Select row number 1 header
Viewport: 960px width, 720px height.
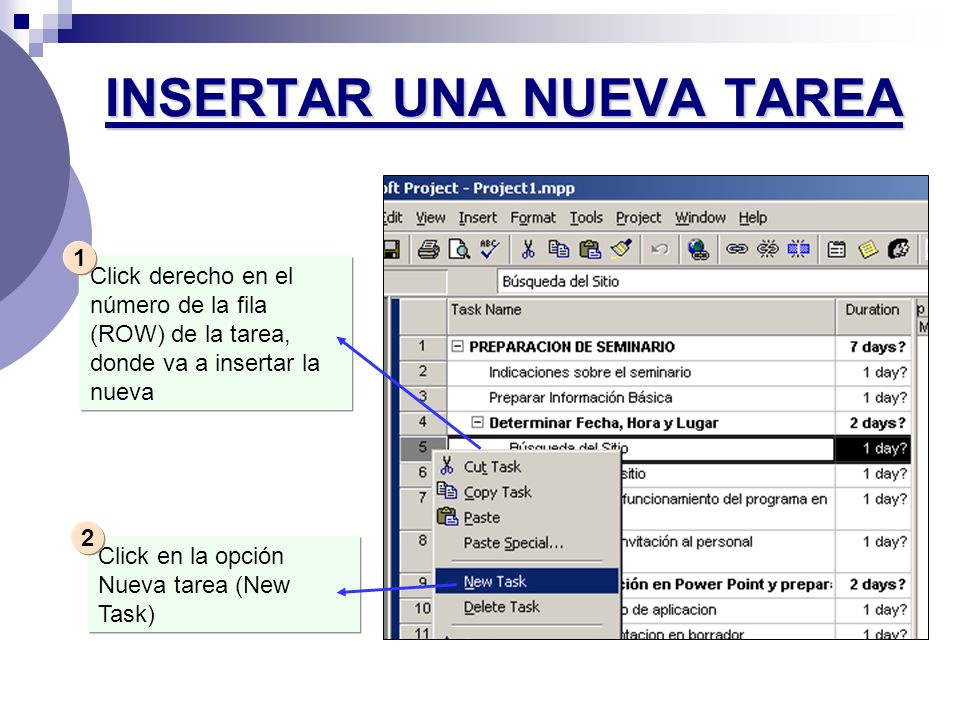[423, 347]
